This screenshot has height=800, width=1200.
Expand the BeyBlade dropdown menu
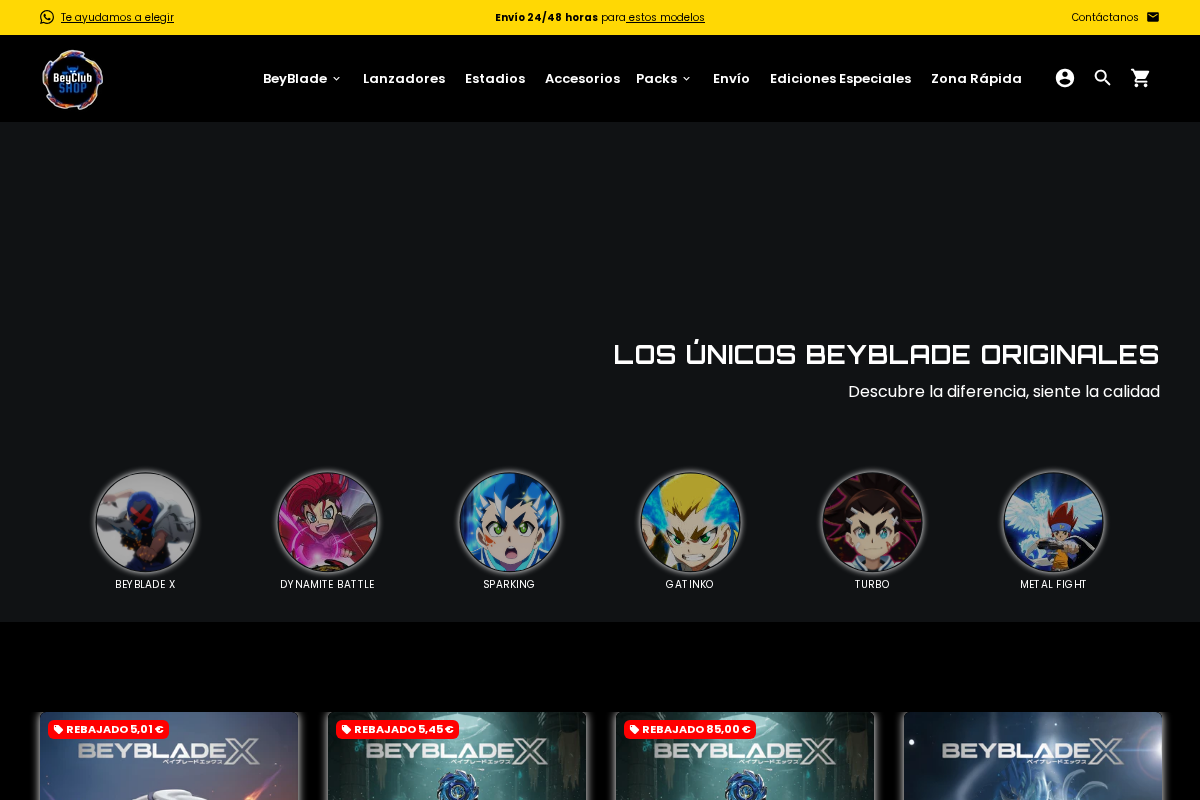302,77
